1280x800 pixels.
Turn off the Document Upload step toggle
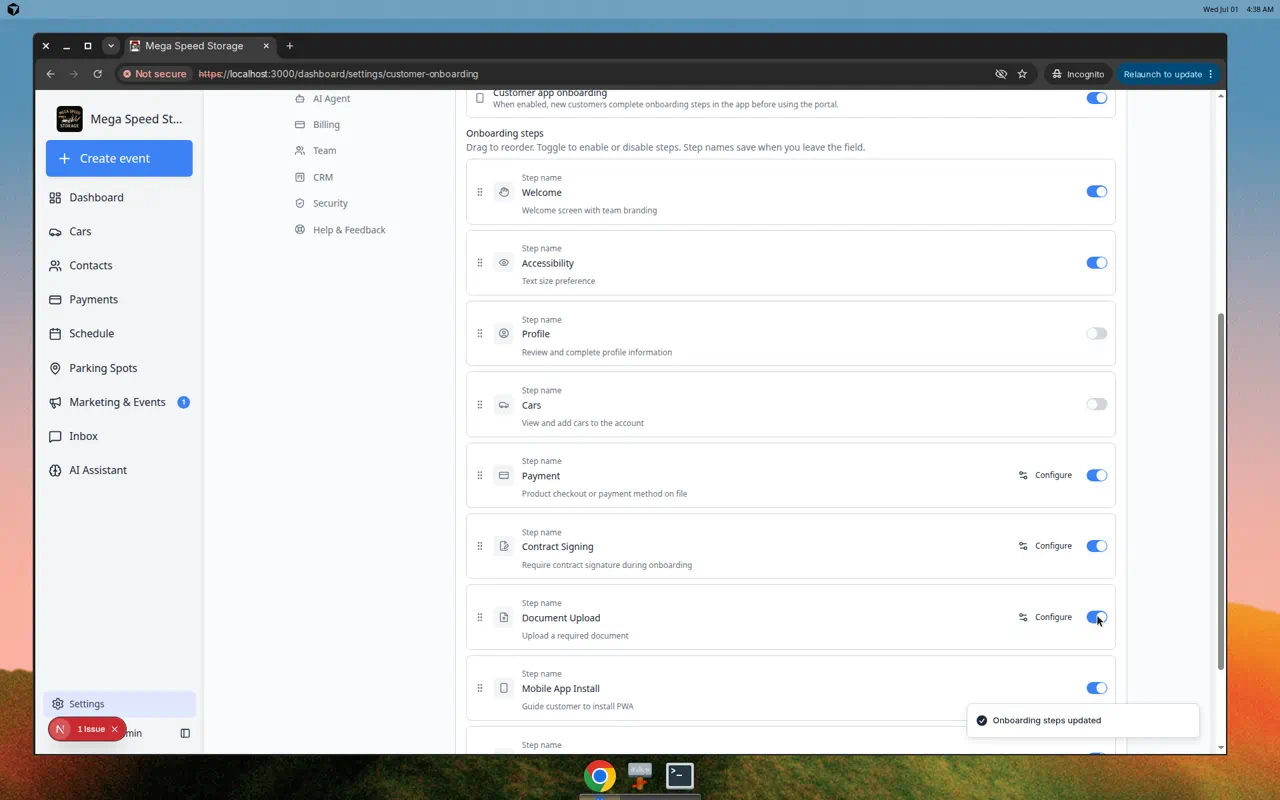[1097, 617]
